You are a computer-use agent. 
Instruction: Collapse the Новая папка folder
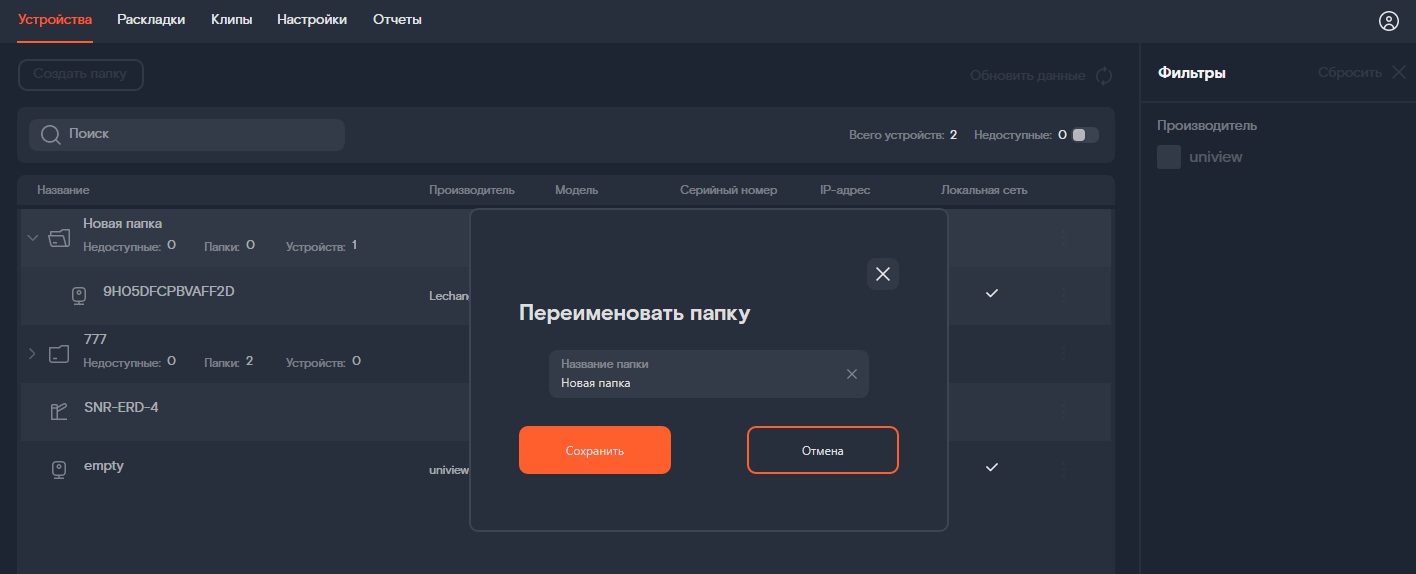(x=32, y=238)
